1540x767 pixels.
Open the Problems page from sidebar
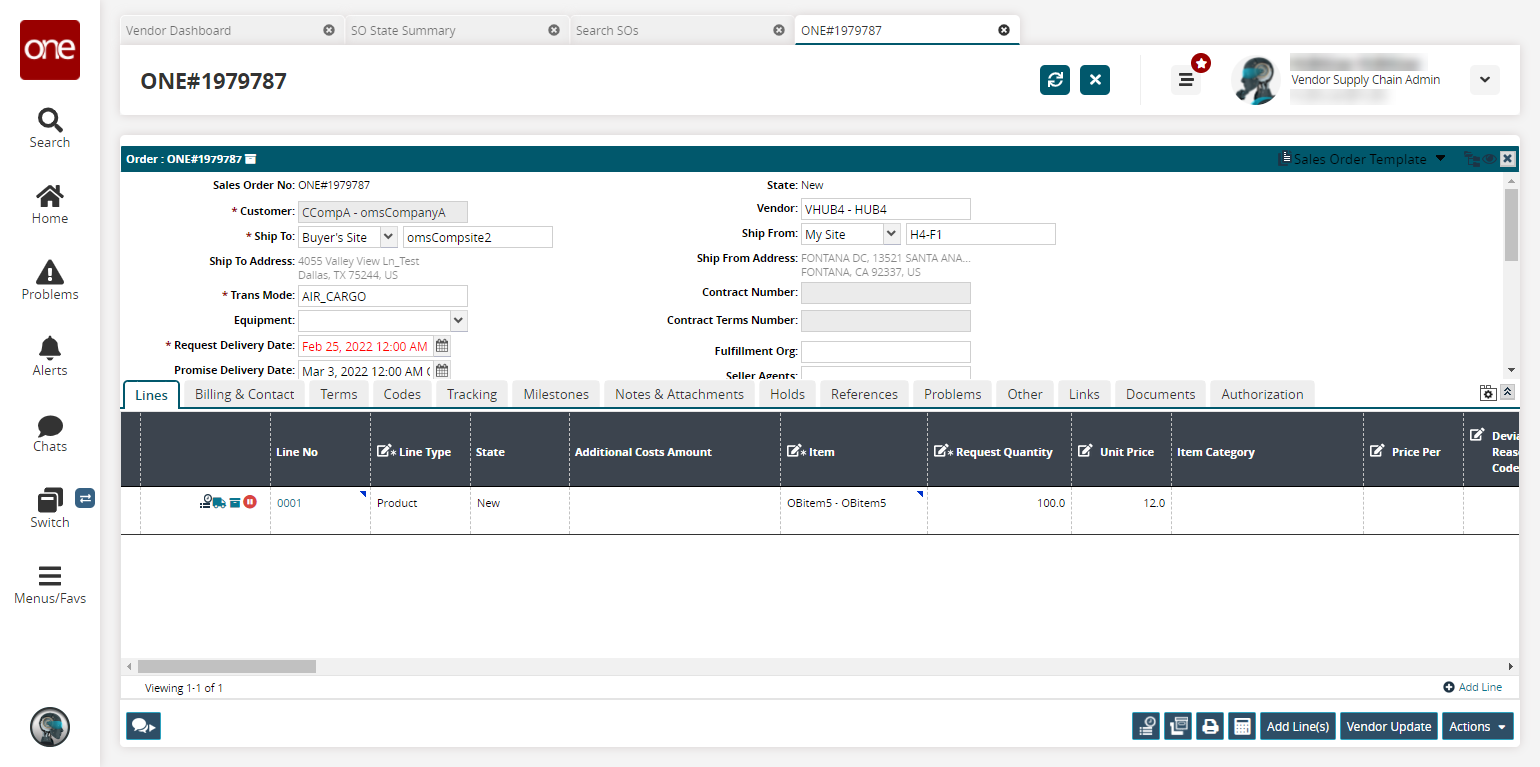[x=49, y=280]
